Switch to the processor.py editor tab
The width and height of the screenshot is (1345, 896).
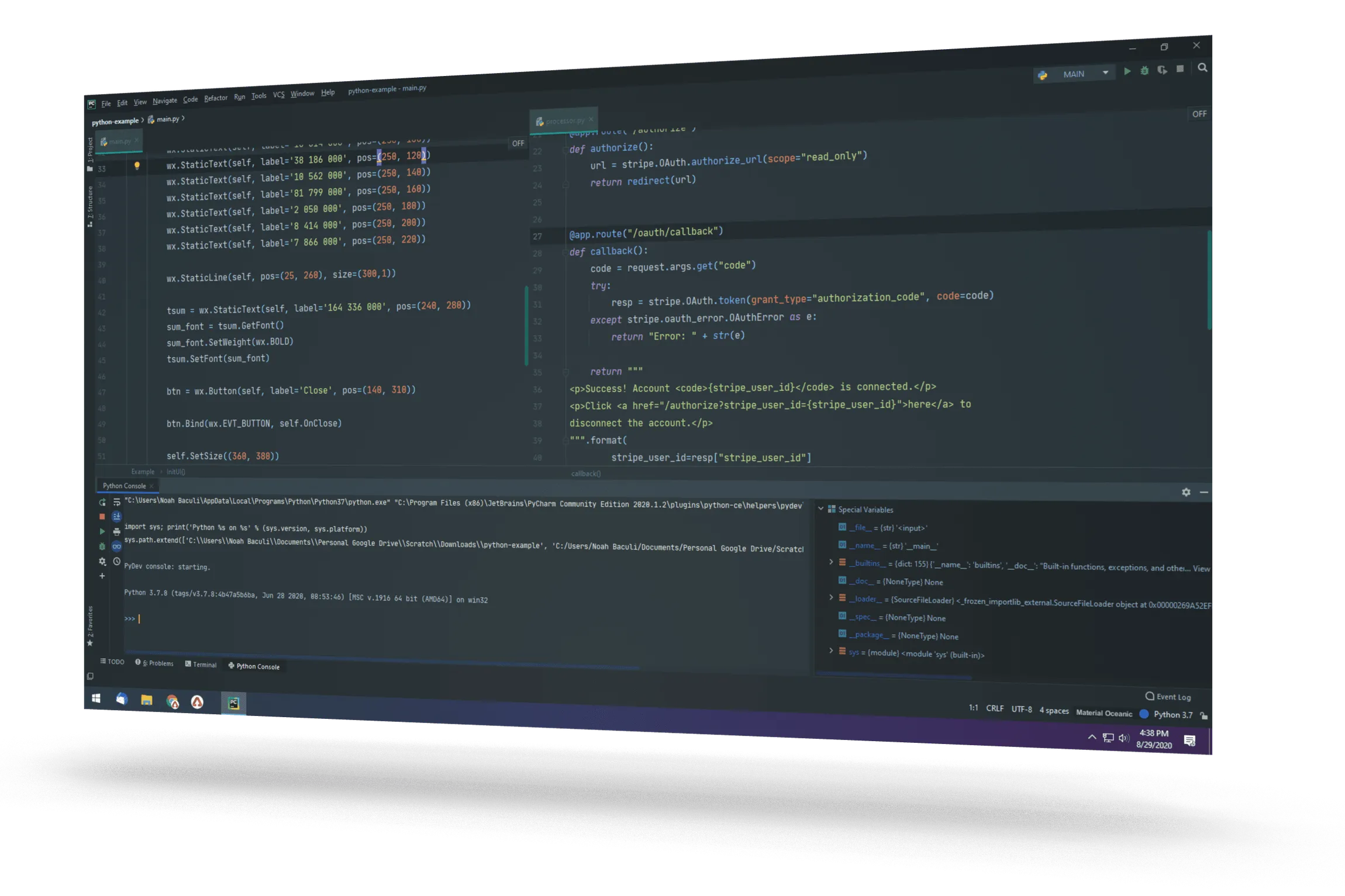coord(564,120)
